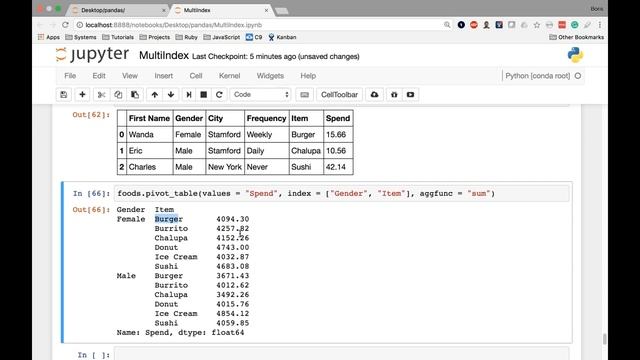Reload the page with browser refresh icon
Screen dimensions: 640x360
[x=65, y=25]
